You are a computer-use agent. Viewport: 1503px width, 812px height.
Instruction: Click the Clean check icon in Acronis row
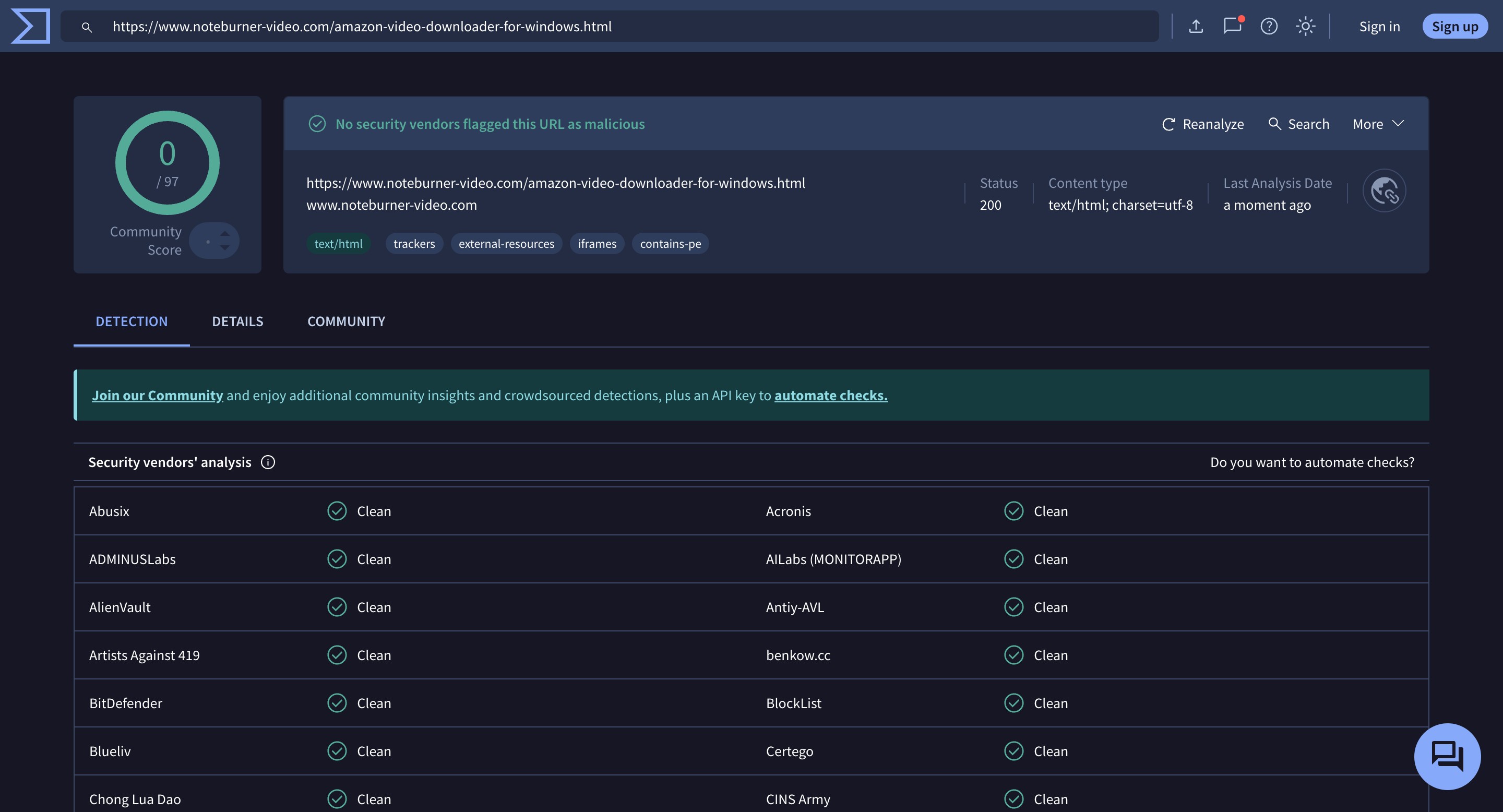coord(1013,511)
